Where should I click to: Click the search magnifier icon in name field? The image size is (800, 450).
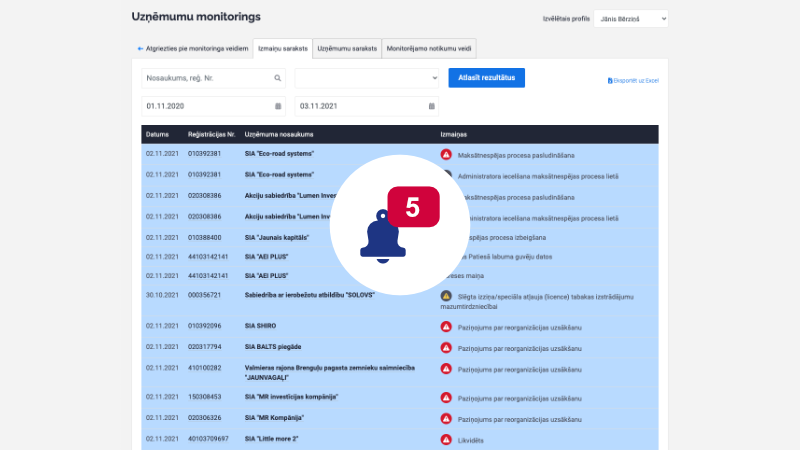tap(278, 78)
